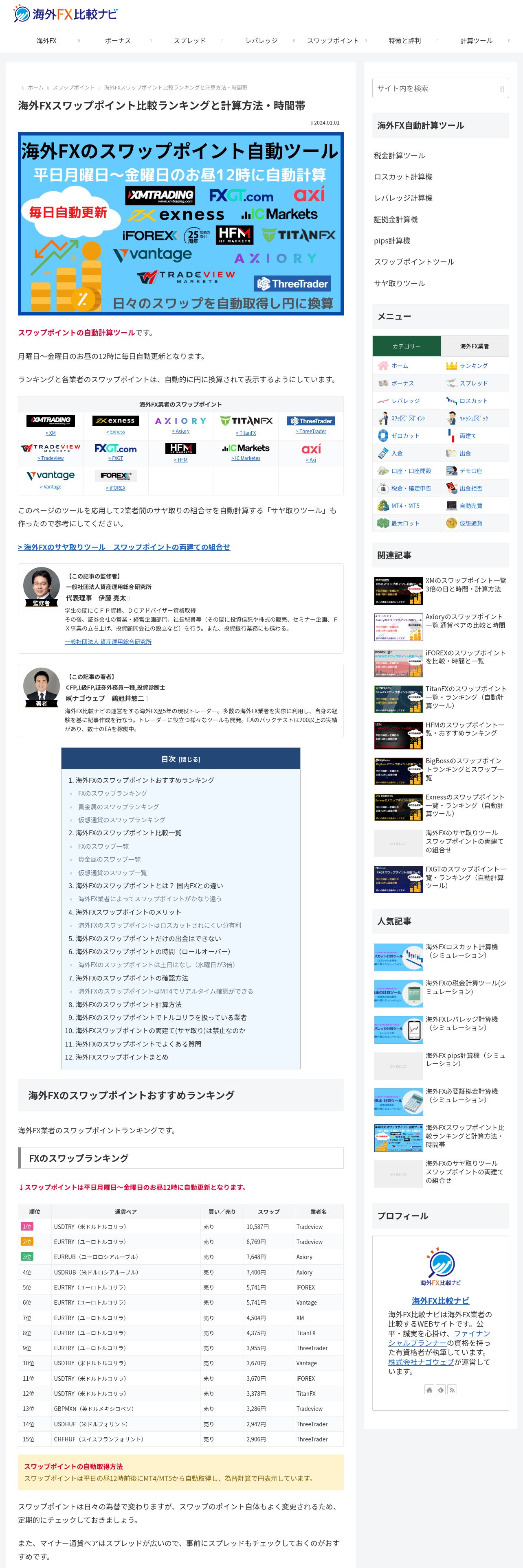Viewport: 523px width, 1568px height.
Task: Select the スワップポイント menu icon with the man
Action: pos(383,418)
